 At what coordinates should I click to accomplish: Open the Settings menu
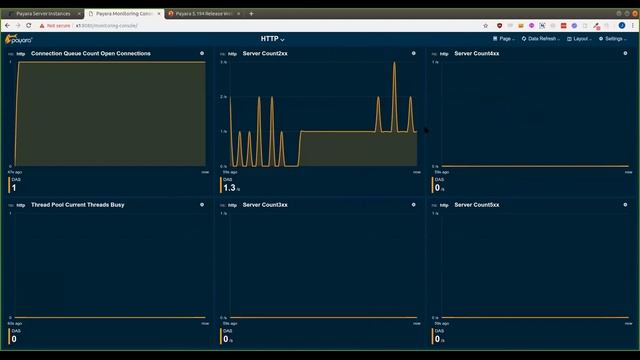613,39
